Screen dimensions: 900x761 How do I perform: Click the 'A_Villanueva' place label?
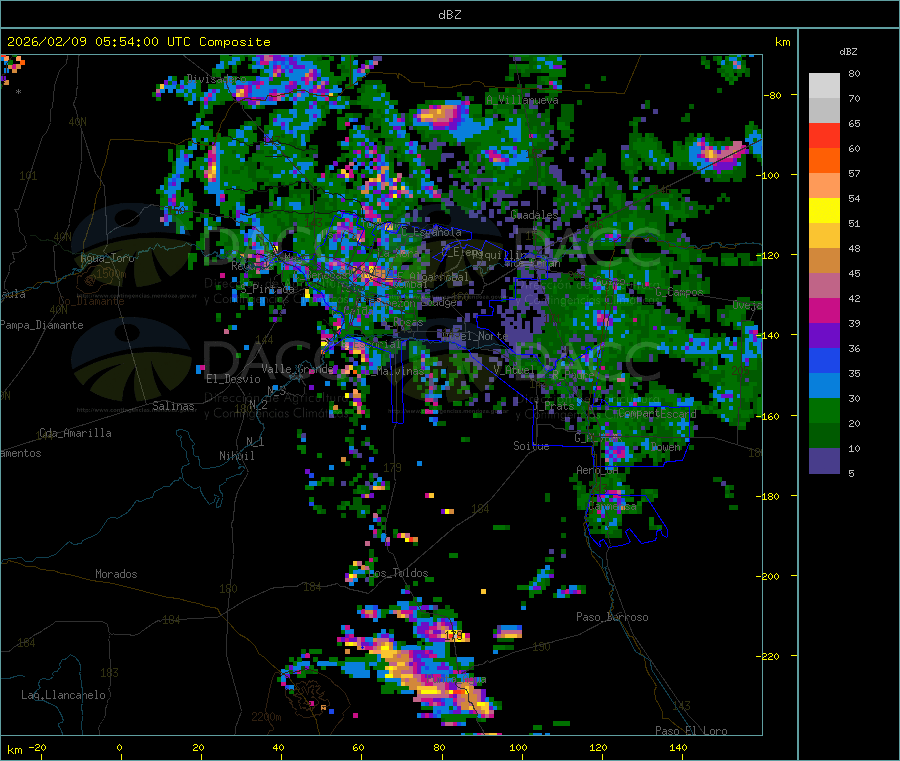(522, 100)
